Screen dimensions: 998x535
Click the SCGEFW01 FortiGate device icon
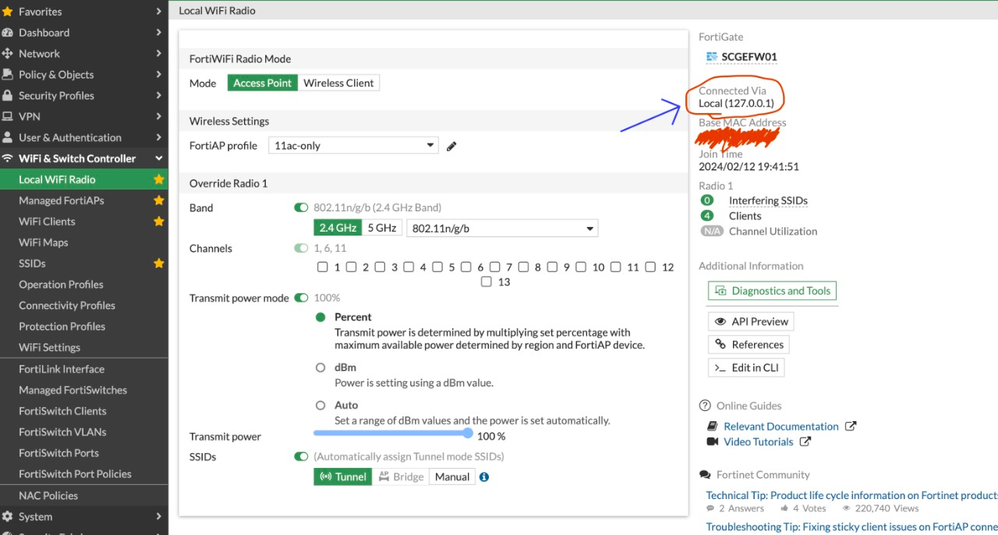[x=712, y=57]
